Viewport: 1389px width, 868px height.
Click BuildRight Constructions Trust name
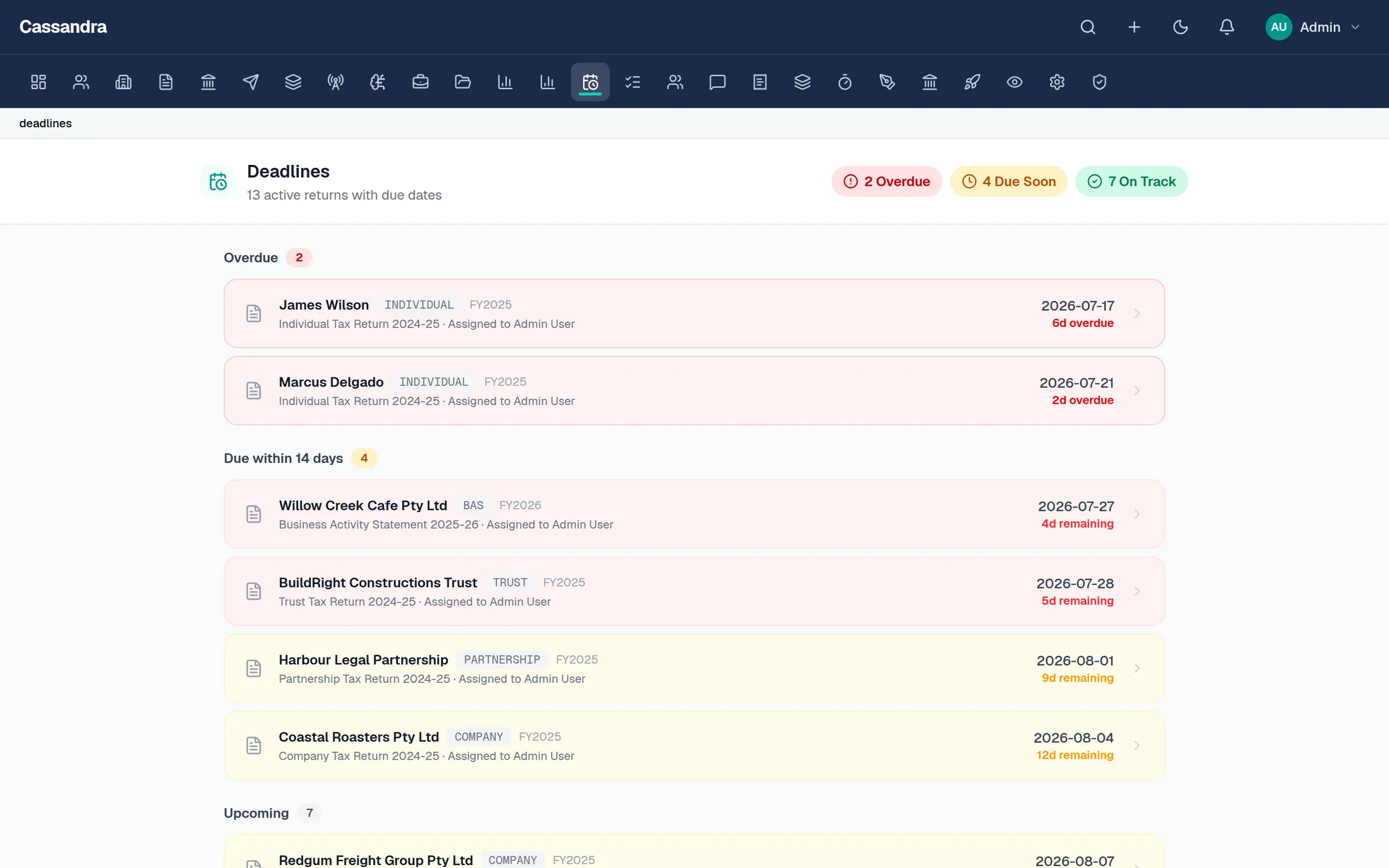click(x=378, y=583)
